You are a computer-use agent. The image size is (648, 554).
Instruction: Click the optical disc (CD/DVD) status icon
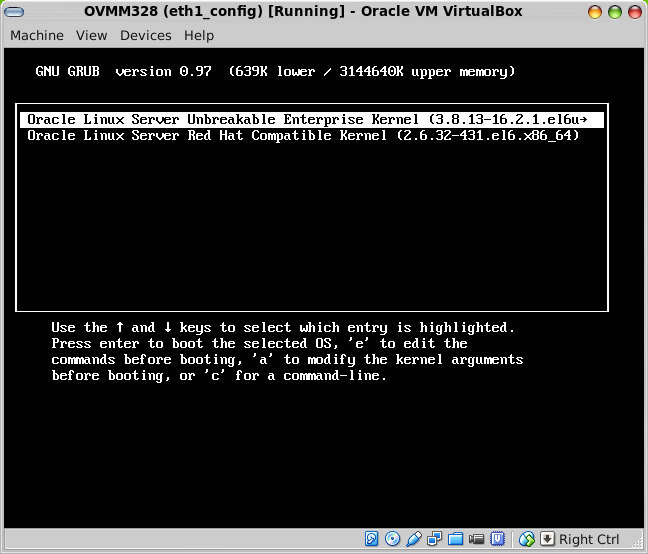(x=392, y=539)
